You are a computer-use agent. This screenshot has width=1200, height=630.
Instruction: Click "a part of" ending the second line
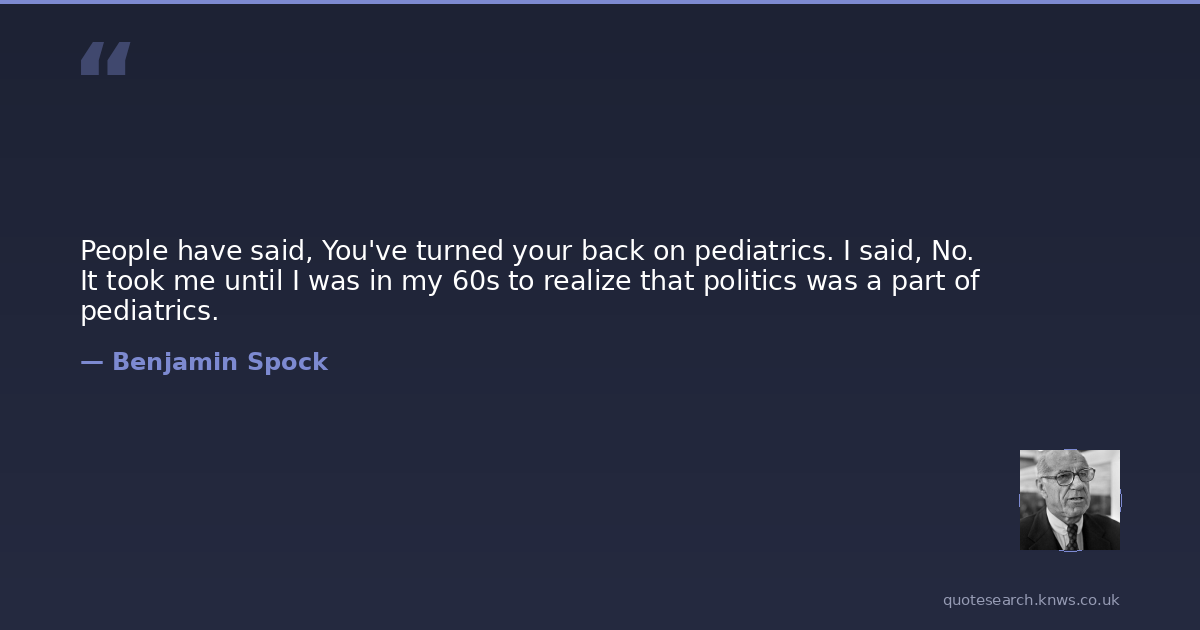[x=922, y=281]
